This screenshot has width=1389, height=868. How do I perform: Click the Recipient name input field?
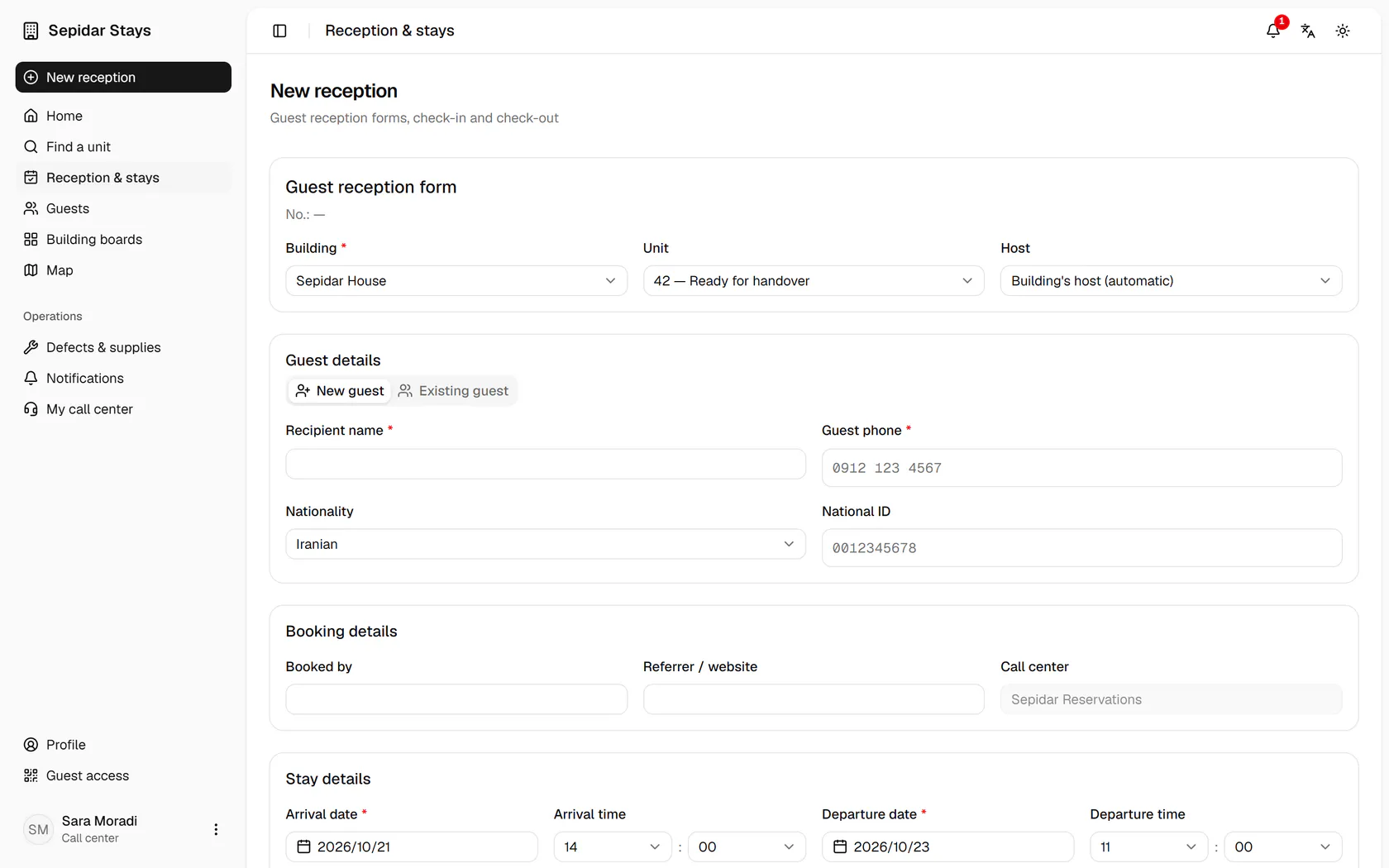[546, 464]
